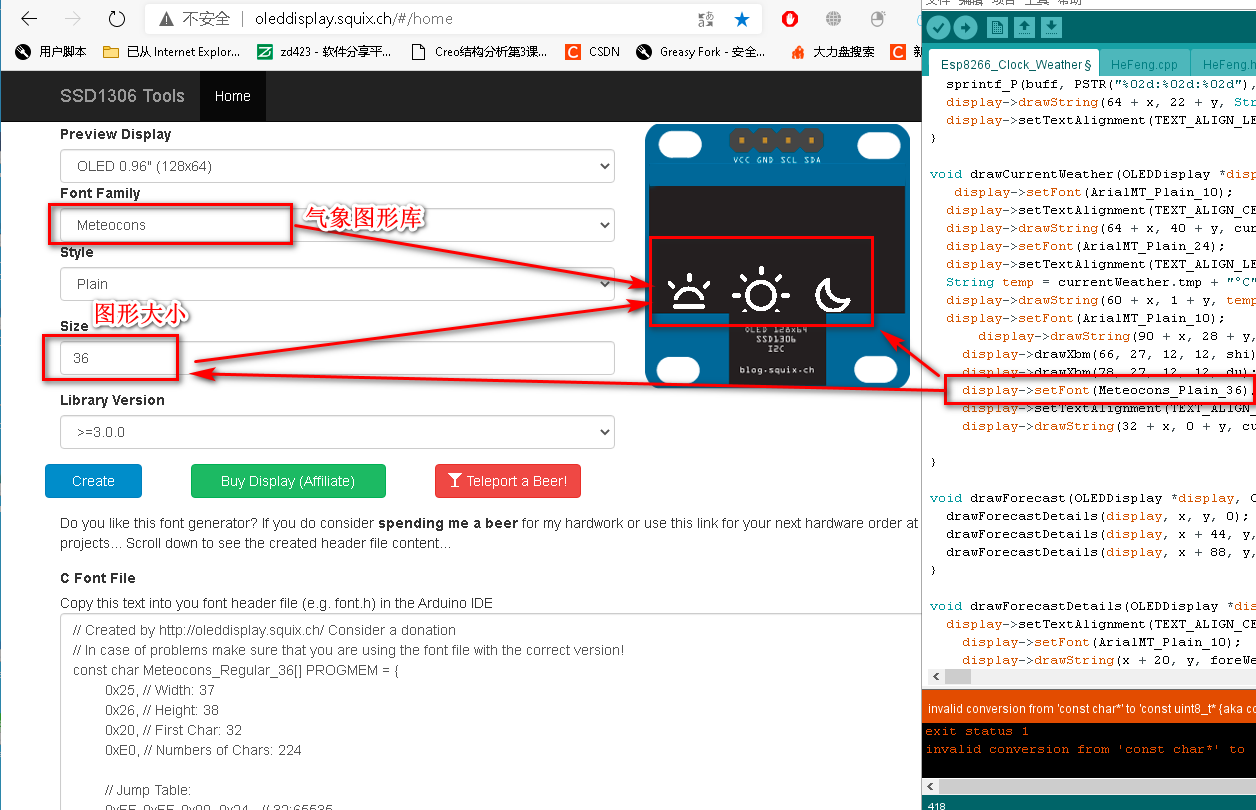
Task: Open the CSDN bookmark
Action: coord(592,52)
